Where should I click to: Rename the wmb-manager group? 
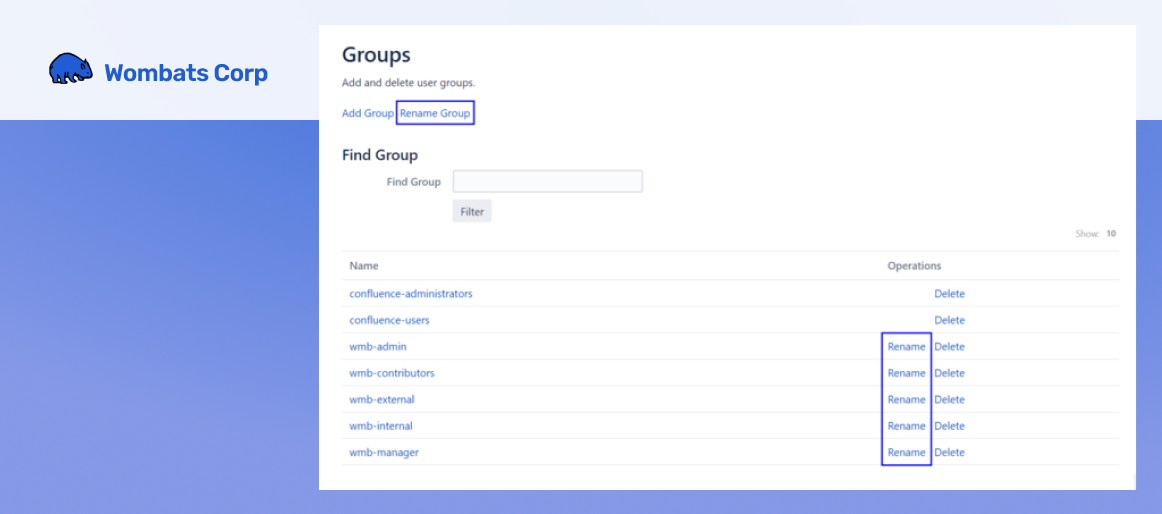pyautogui.click(x=906, y=452)
